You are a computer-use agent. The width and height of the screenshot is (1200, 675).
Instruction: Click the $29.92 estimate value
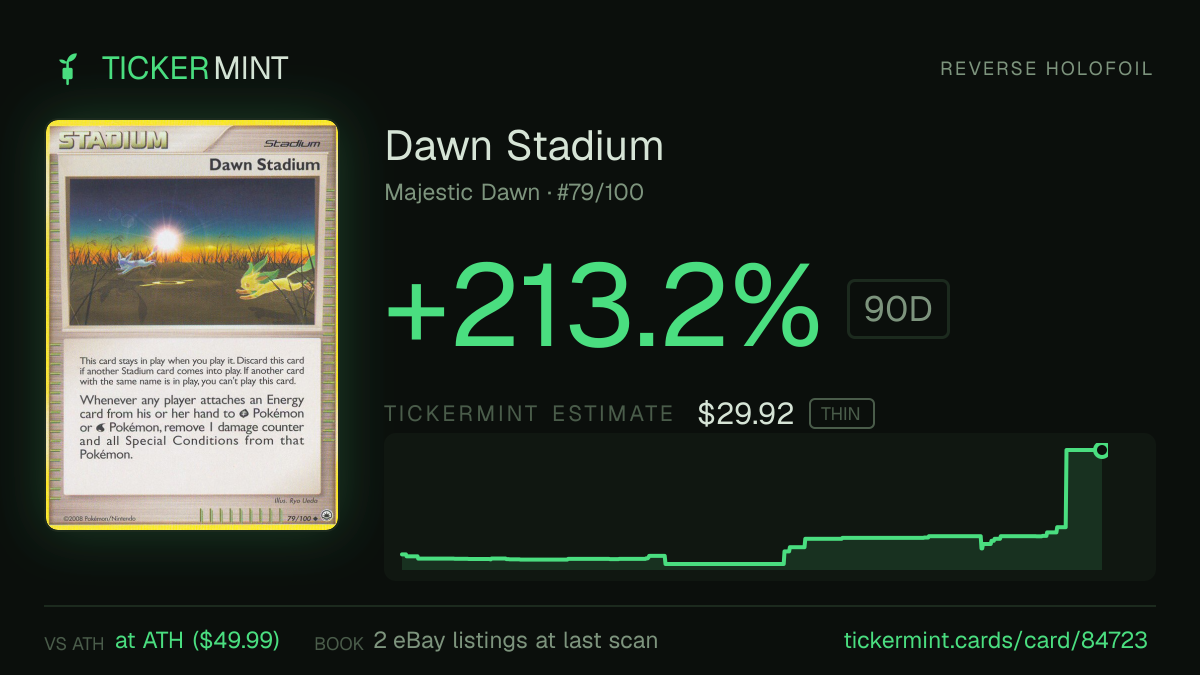[x=746, y=414]
